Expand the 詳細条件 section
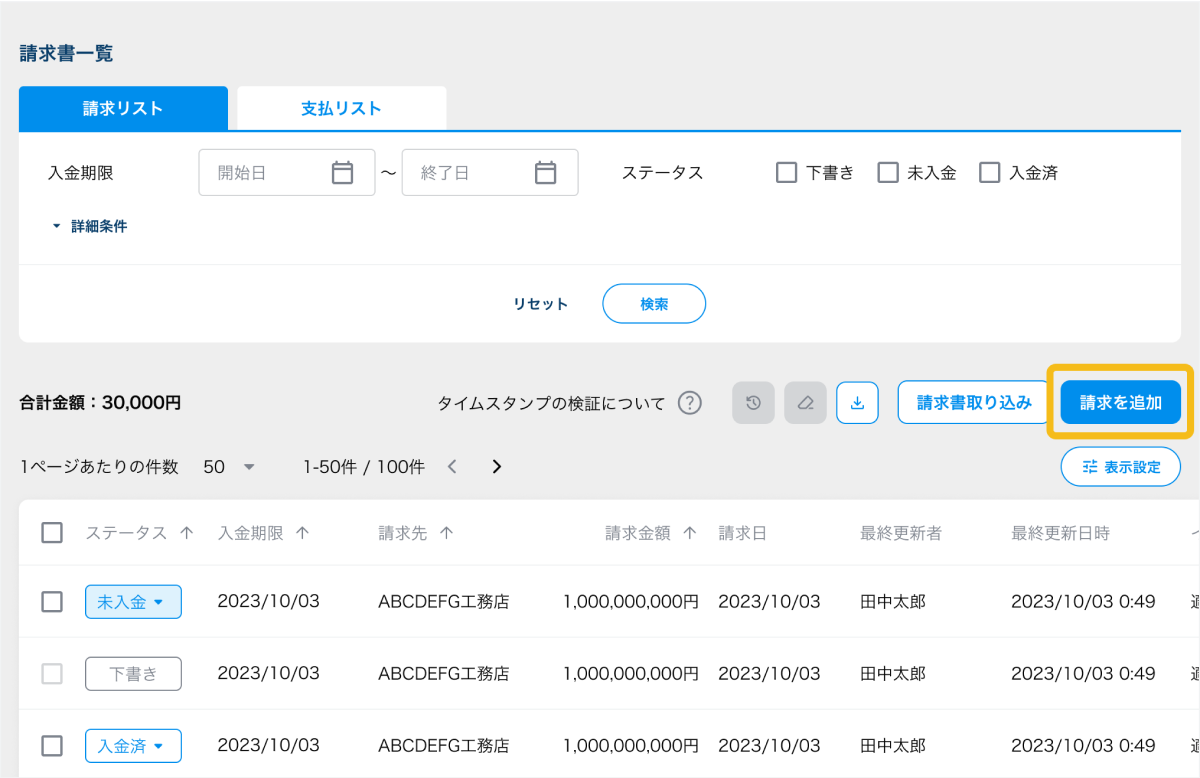The height and width of the screenshot is (778, 1200). 90,227
